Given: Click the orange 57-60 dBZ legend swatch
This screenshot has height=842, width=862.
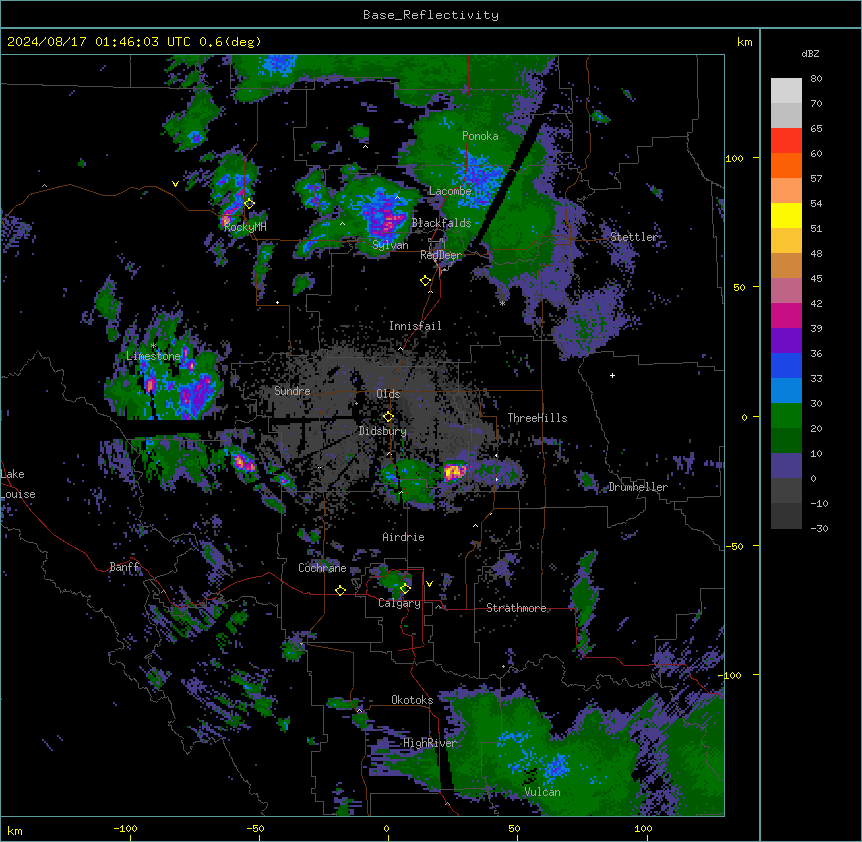Looking at the screenshot, I should [786, 165].
